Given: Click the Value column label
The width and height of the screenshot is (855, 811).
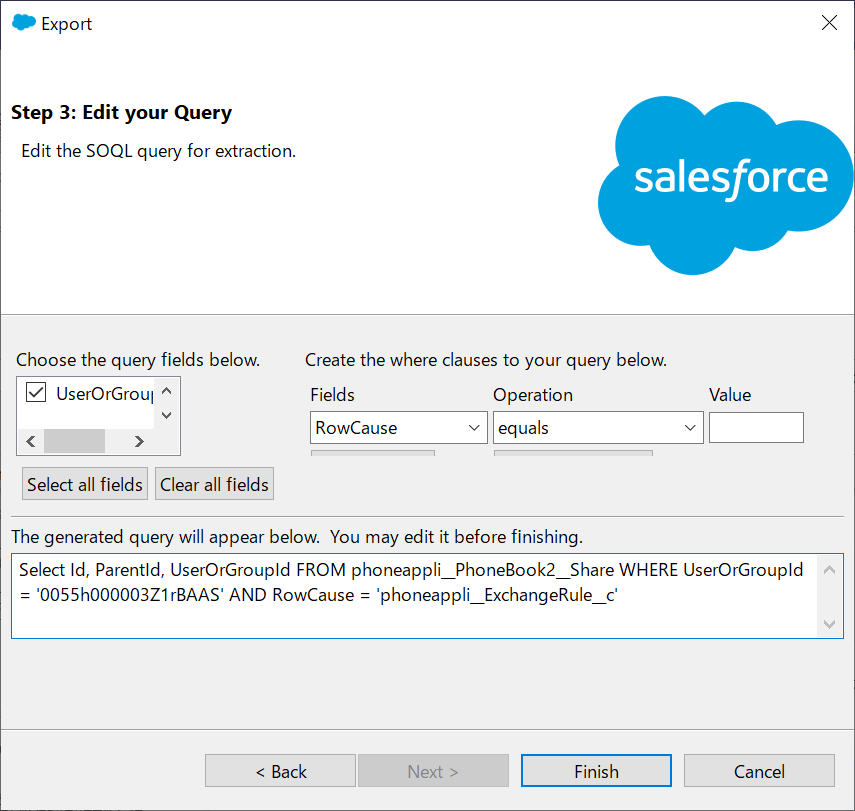Looking at the screenshot, I should pyautogui.click(x=730, y=394).
